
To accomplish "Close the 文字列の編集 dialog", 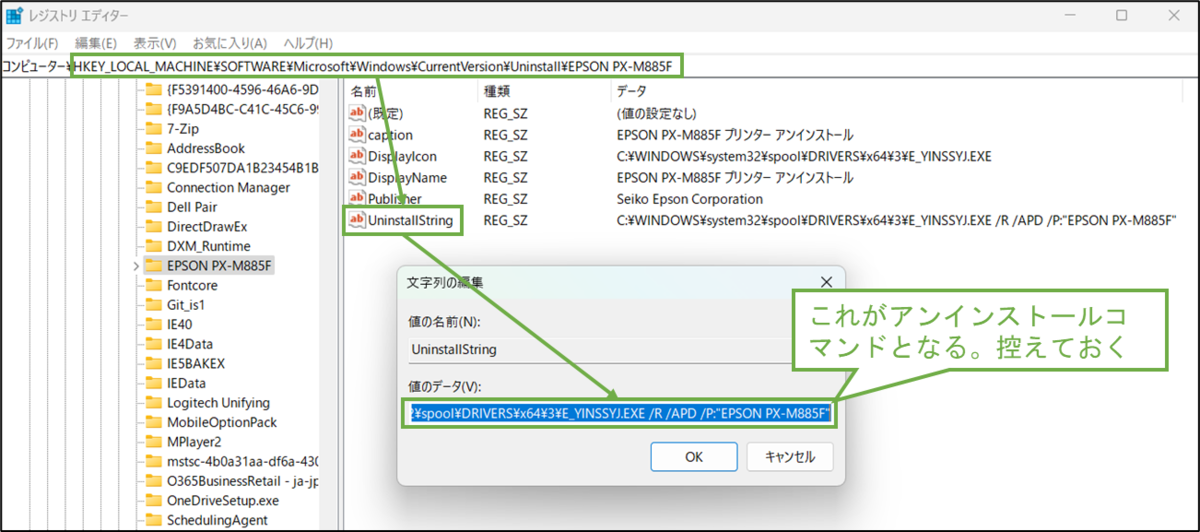I will click(826, 283).
